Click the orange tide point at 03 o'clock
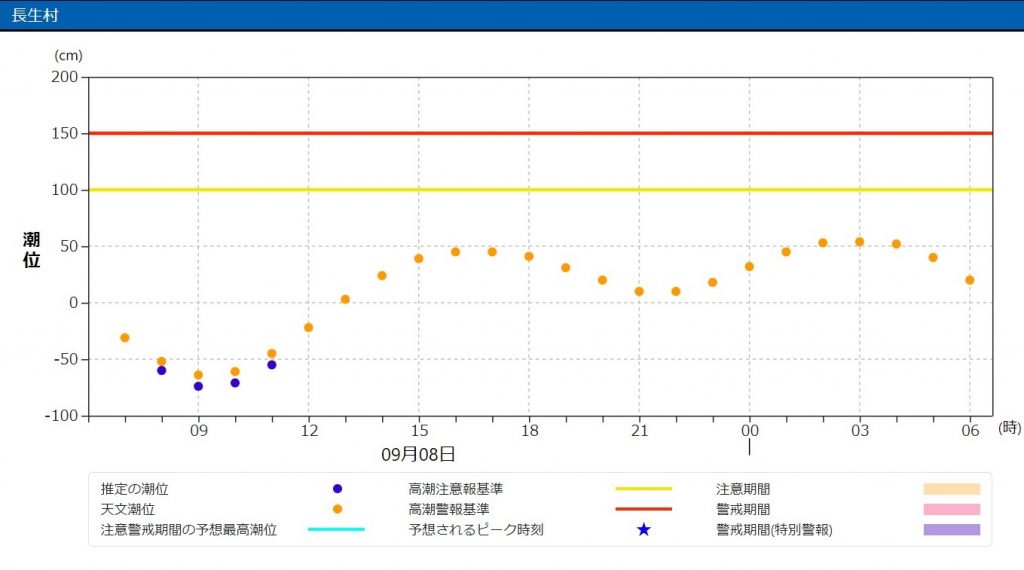Image resolution: width=1024 pixels, height=570 pixels. pyautogui.click(x=859, y=242)
